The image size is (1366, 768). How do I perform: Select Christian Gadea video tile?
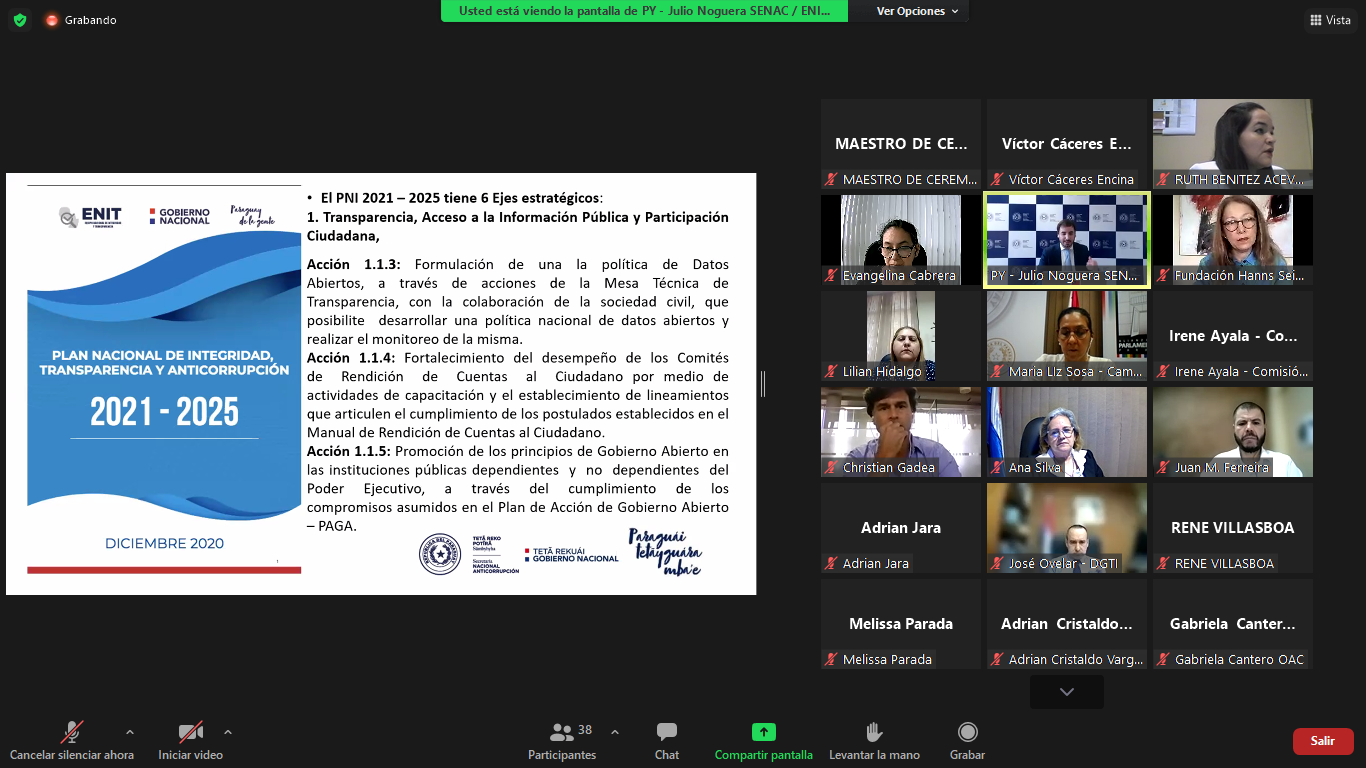pos(900,432)
